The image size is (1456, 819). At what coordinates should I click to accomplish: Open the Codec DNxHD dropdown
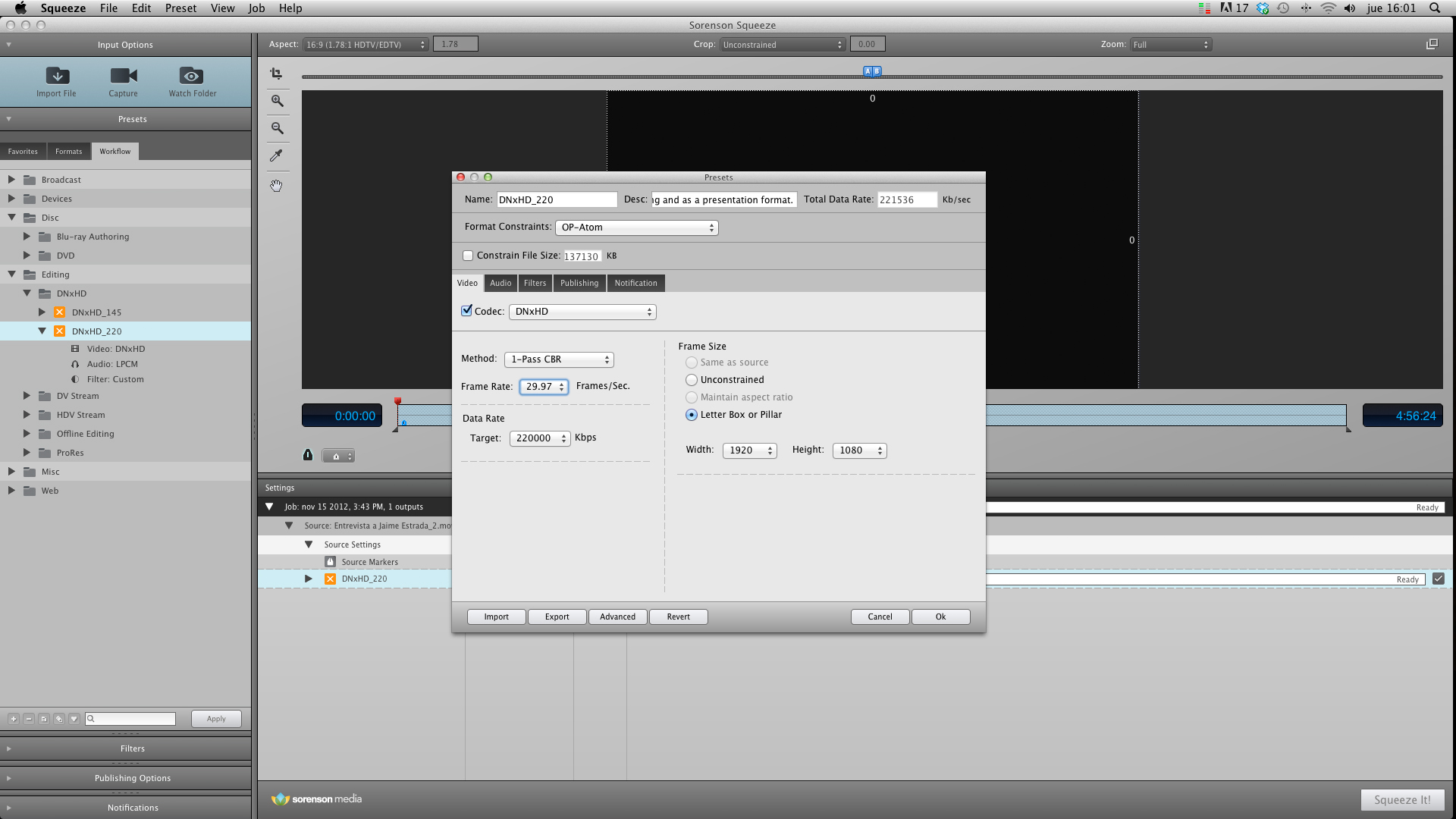point(582,312)
